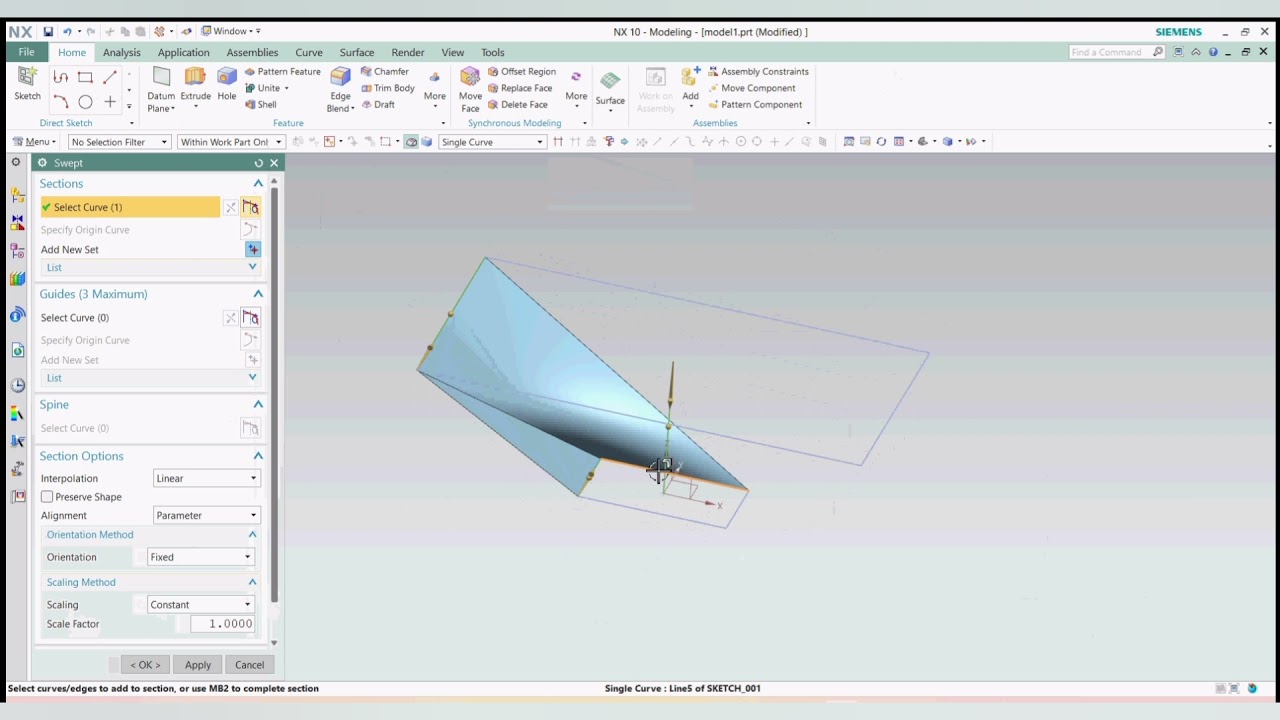Open Assembly Constraints
1280x720 pixels.
coord(758,71)
